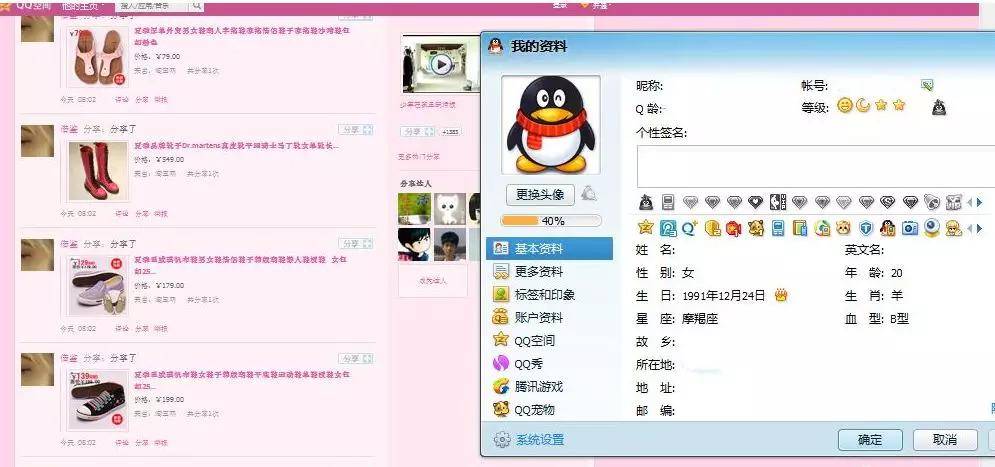The width and height of the screenshot is (995, 467).
Task: Click the NBA VIP service icon
Action: [x=777, y=202]
